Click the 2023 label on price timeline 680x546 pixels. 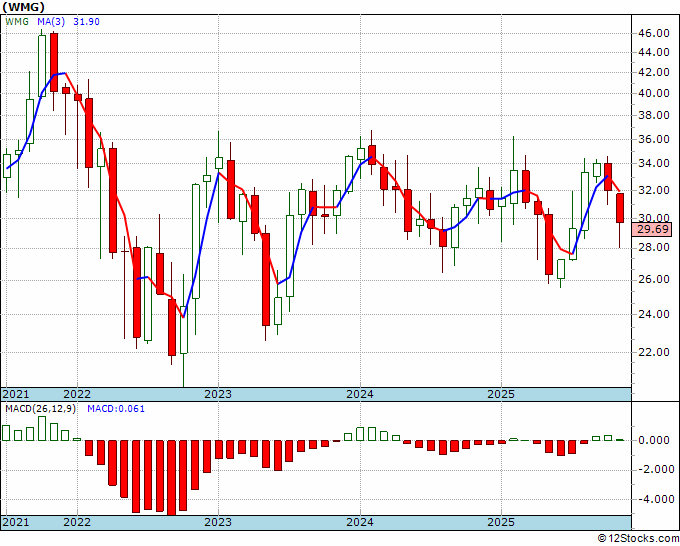(218, 394)
